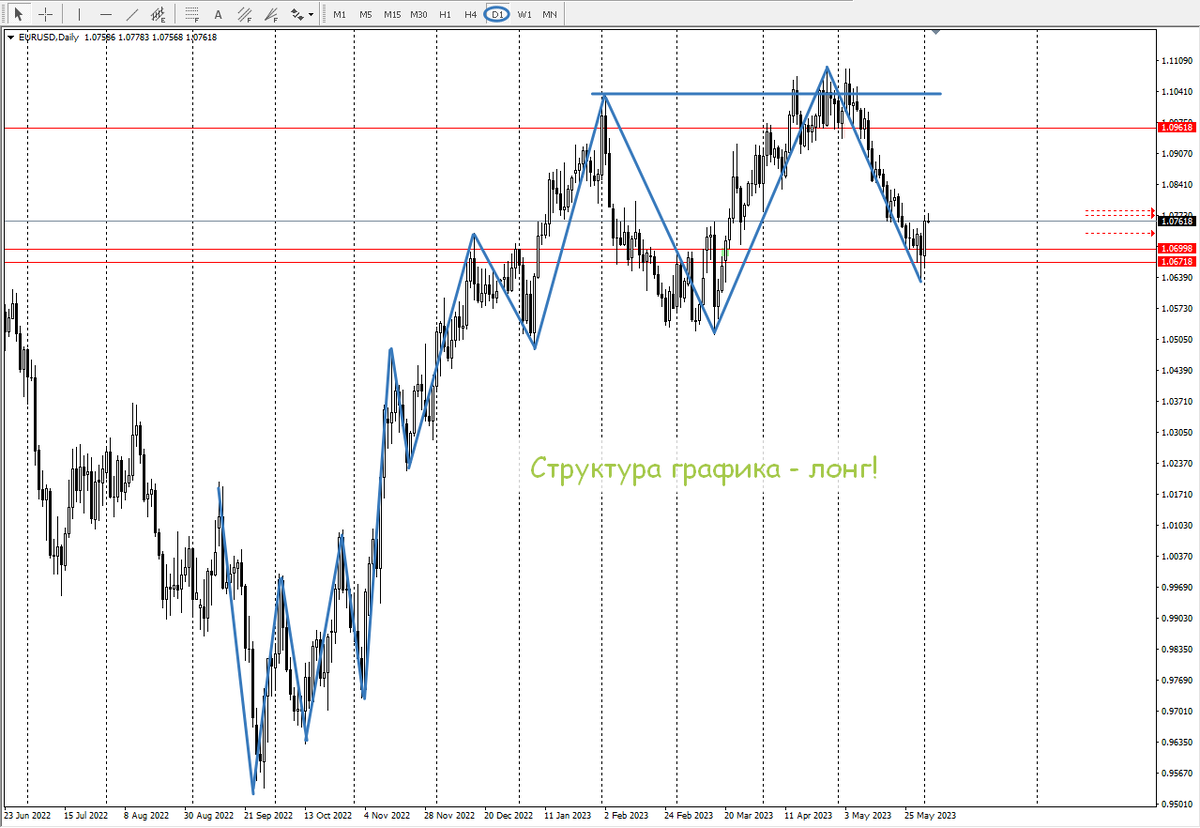Switch chart to M30 timeframe

(419, 14)
